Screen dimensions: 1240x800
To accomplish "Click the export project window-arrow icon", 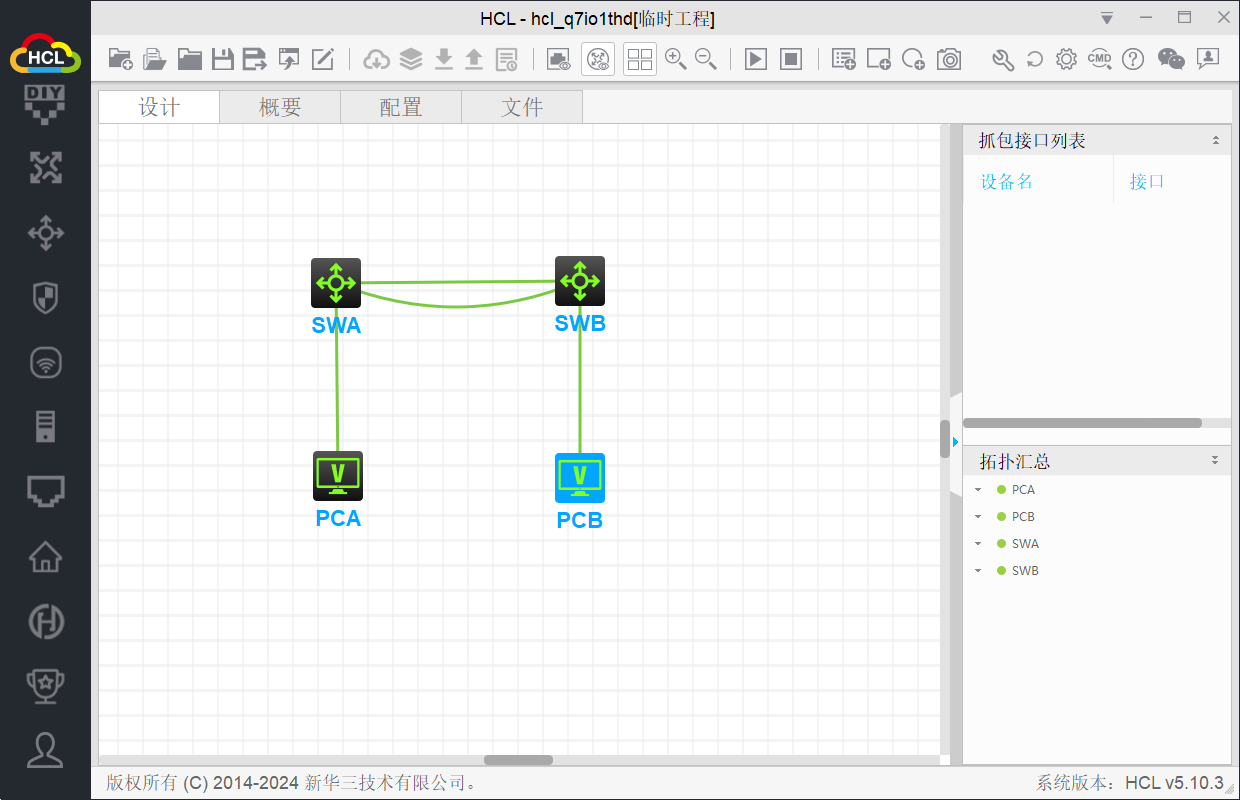I will click(289, 59).
